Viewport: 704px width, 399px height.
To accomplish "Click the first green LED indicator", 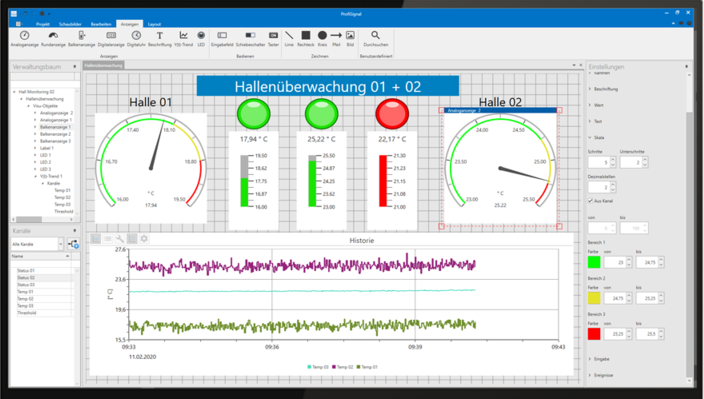I will pos(254,114).
